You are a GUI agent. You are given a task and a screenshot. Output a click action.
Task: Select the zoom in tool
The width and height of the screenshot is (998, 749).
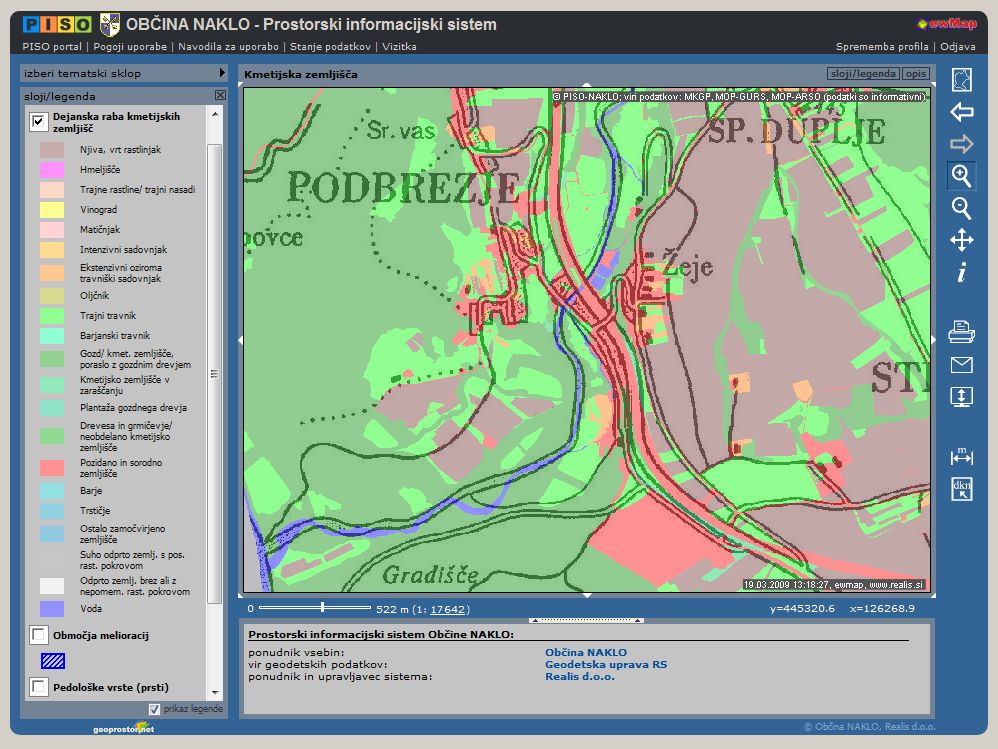pos(961,176)
